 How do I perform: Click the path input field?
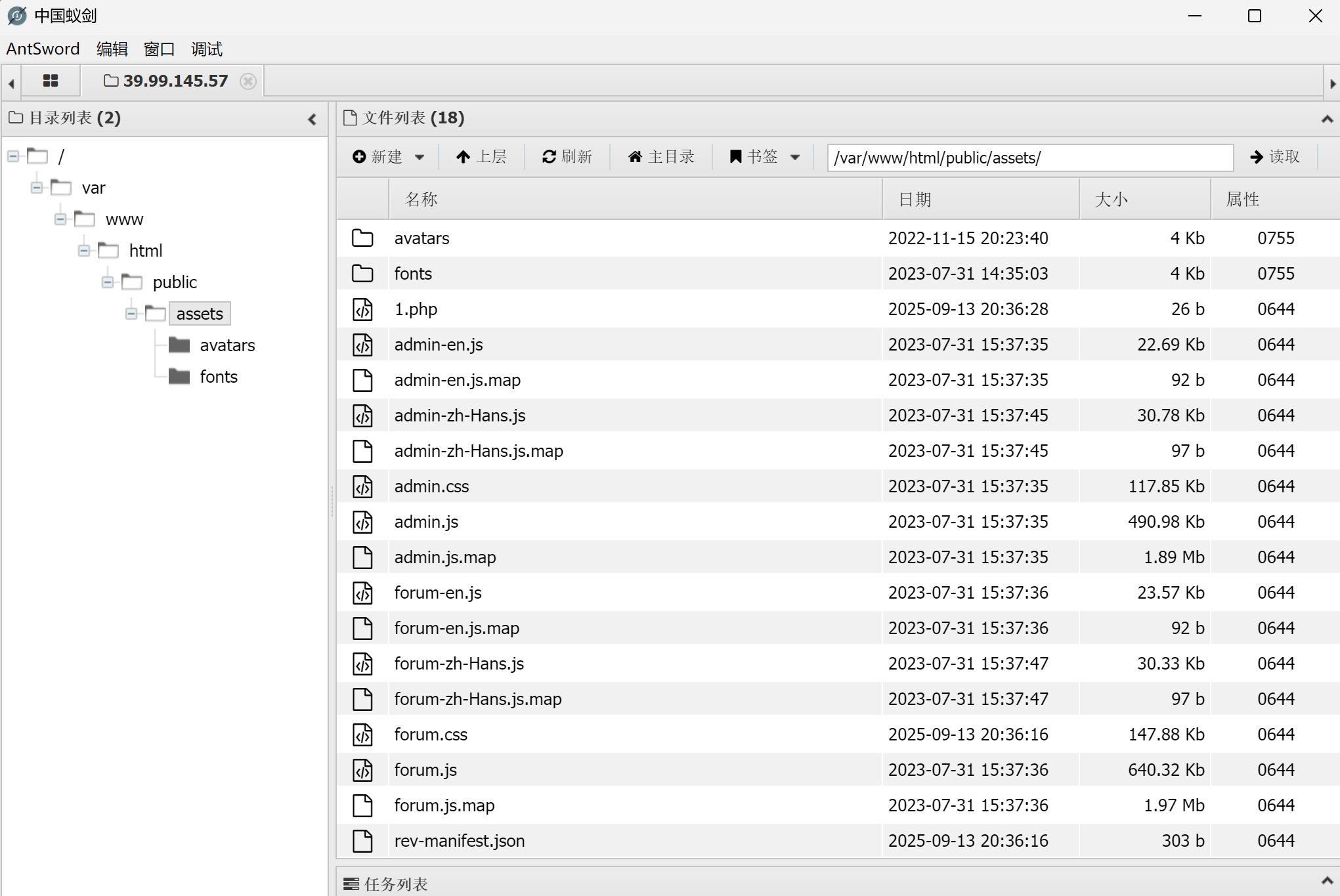coord(1029,158)
